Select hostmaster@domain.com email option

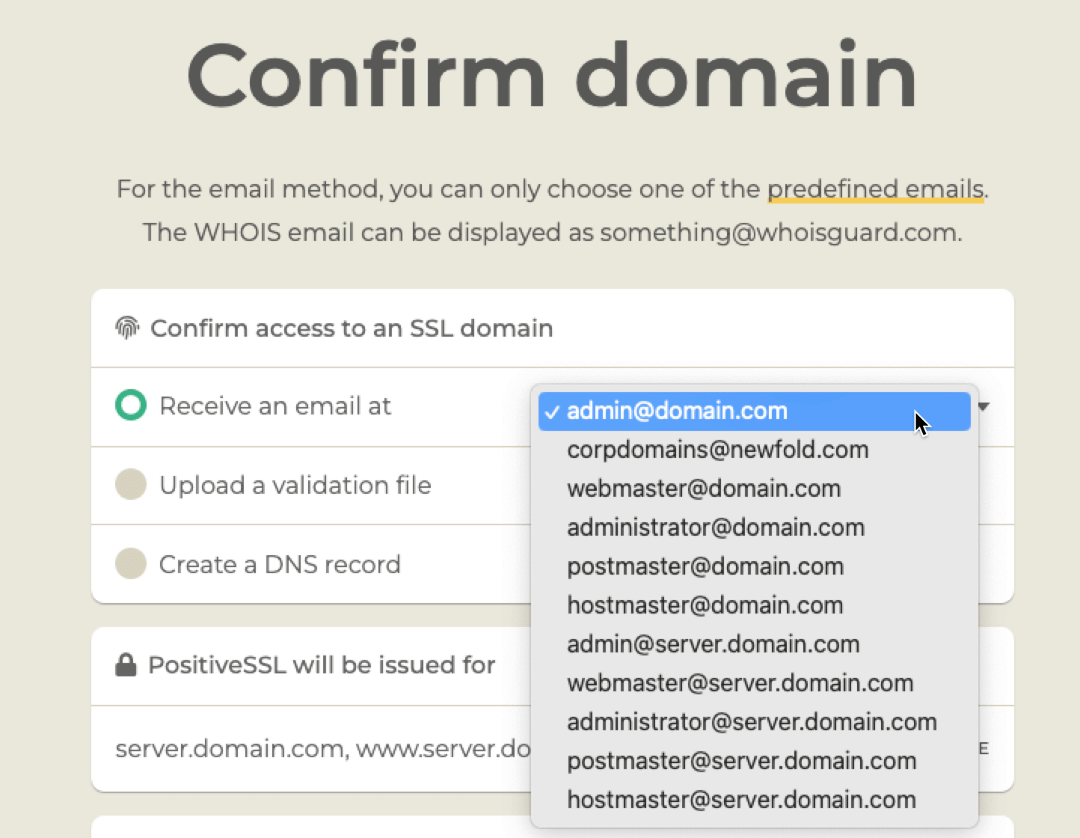click(x=754, y=605)
